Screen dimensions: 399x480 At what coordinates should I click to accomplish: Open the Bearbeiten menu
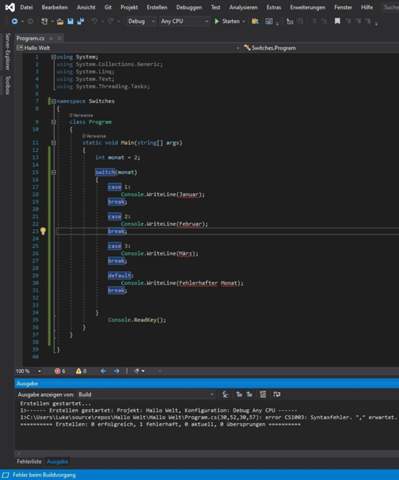click(55, 7)
